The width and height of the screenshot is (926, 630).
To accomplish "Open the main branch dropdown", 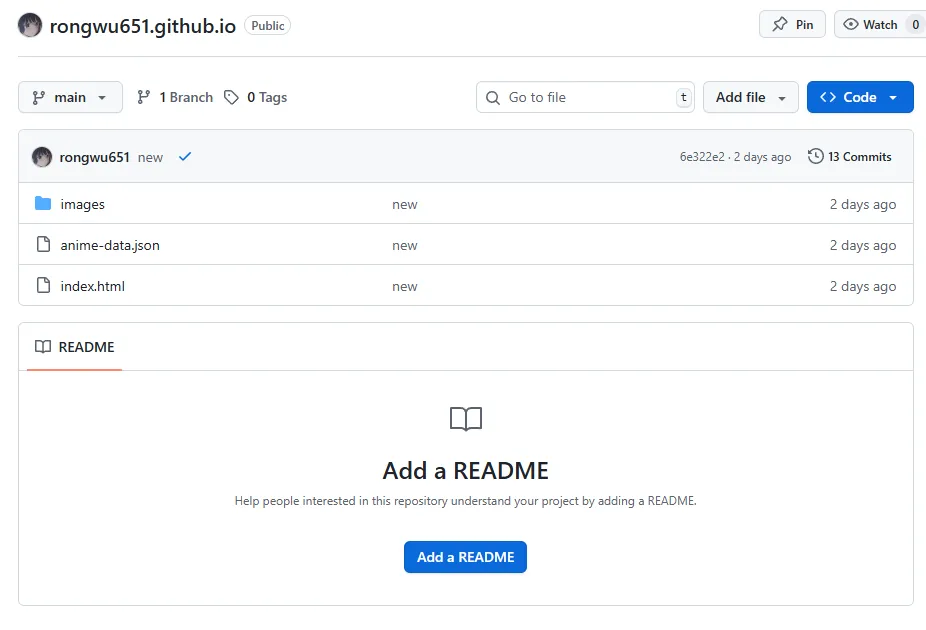I will coord(70,97).
